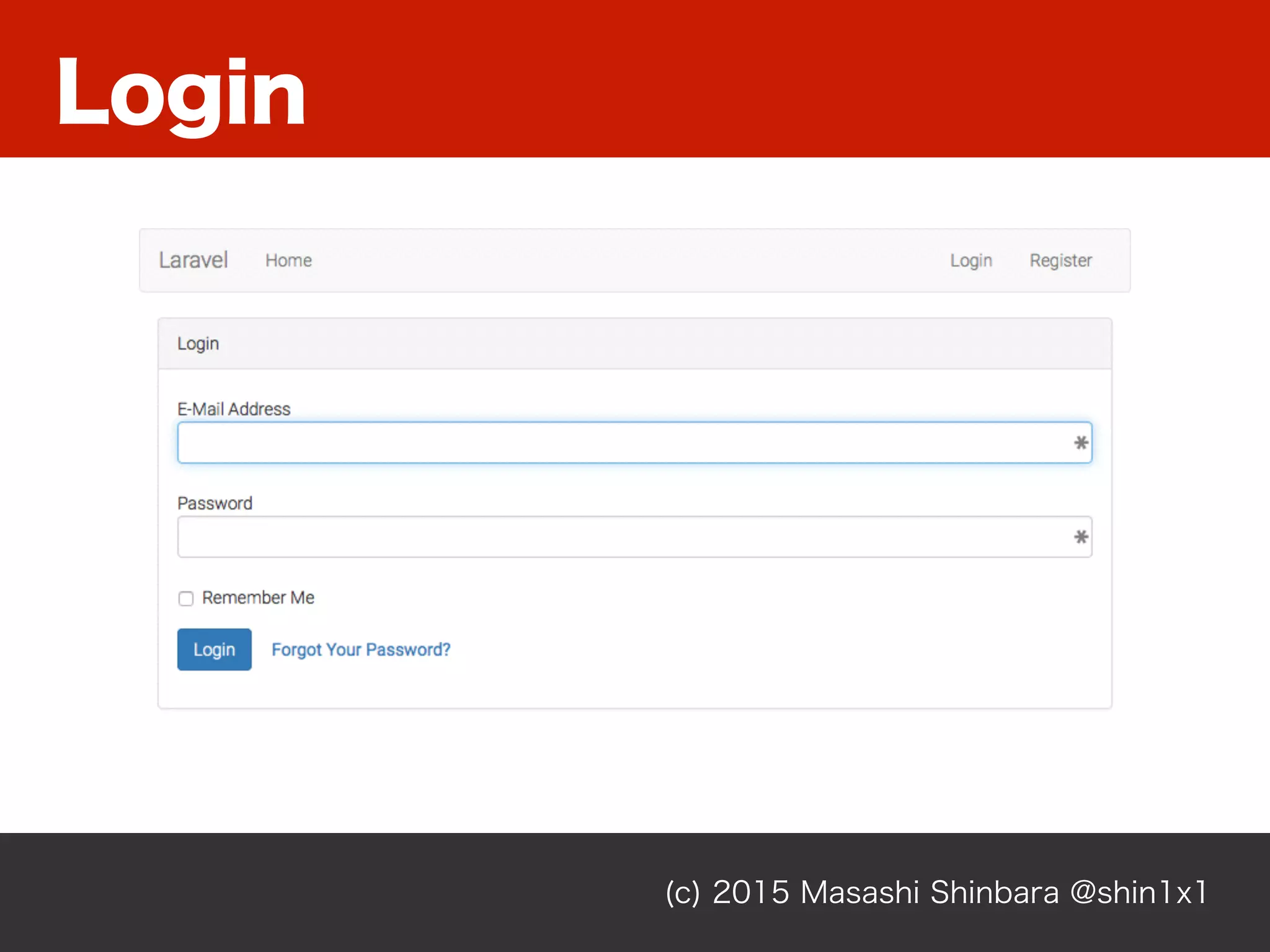Follow the Forgot Your Password? link
Viewport: 1270px width, 952px height.
[x=361, y=650]
